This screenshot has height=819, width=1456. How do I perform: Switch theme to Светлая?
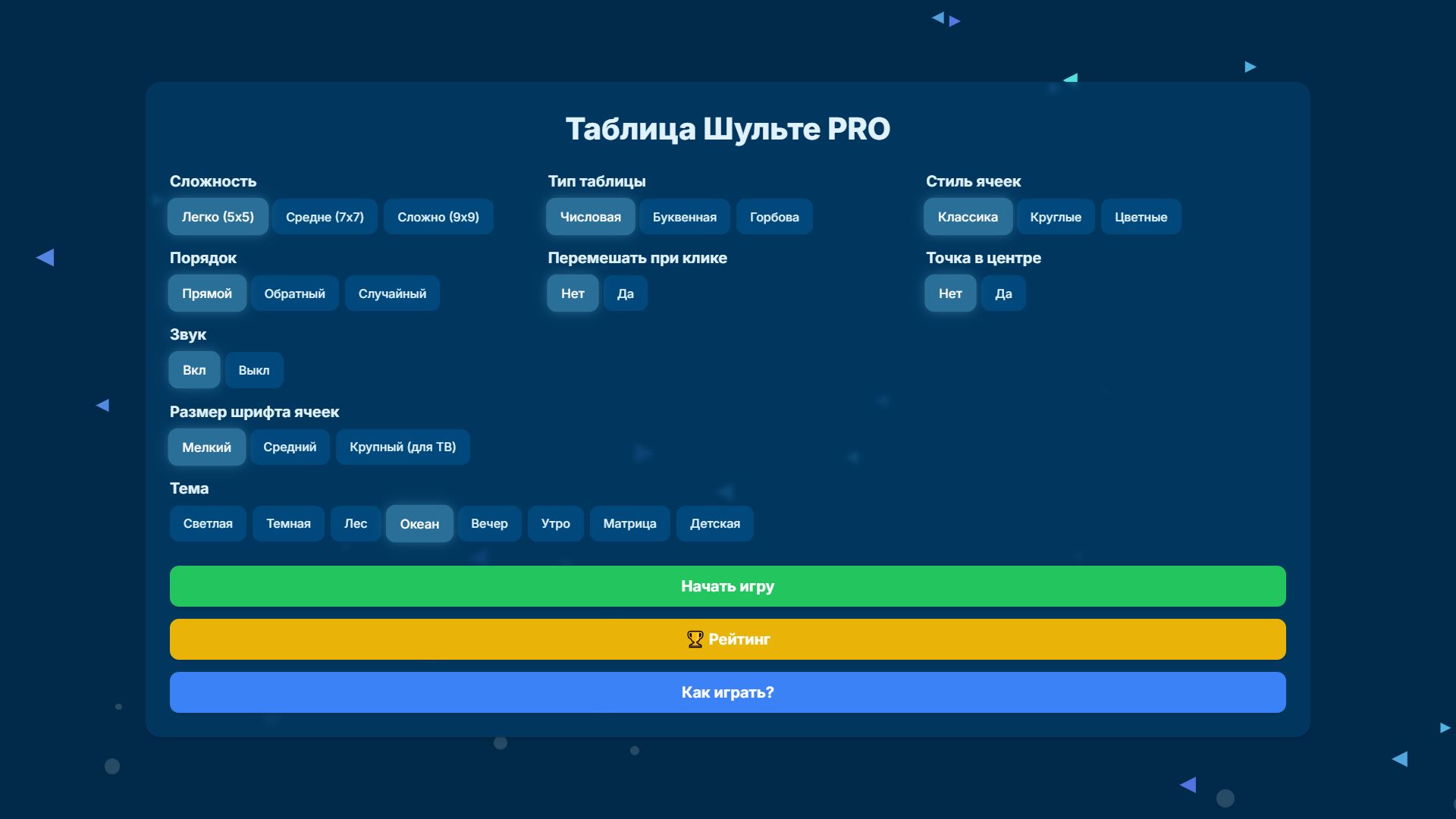click(208, 523)
